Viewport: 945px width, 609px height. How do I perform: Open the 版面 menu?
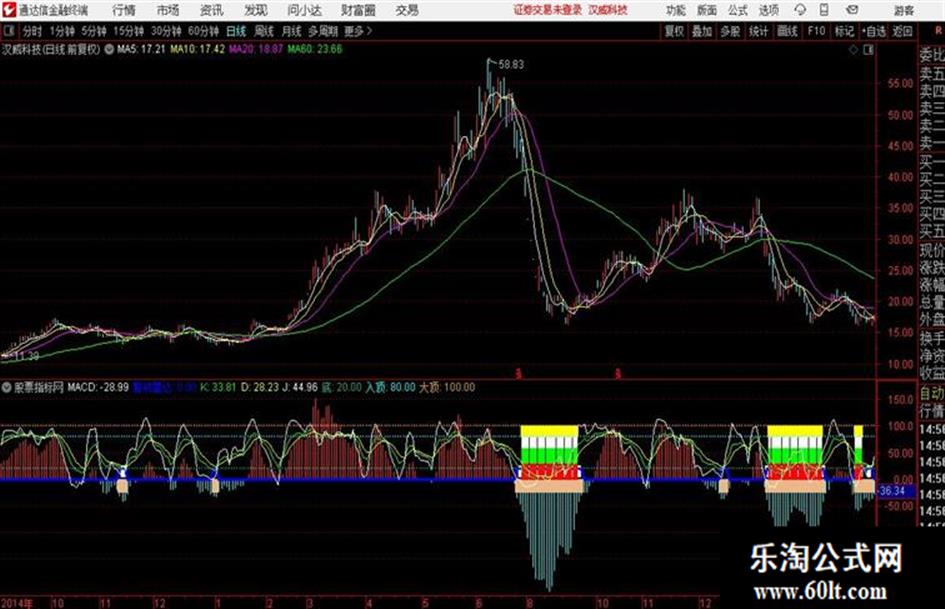coord(706,10)
